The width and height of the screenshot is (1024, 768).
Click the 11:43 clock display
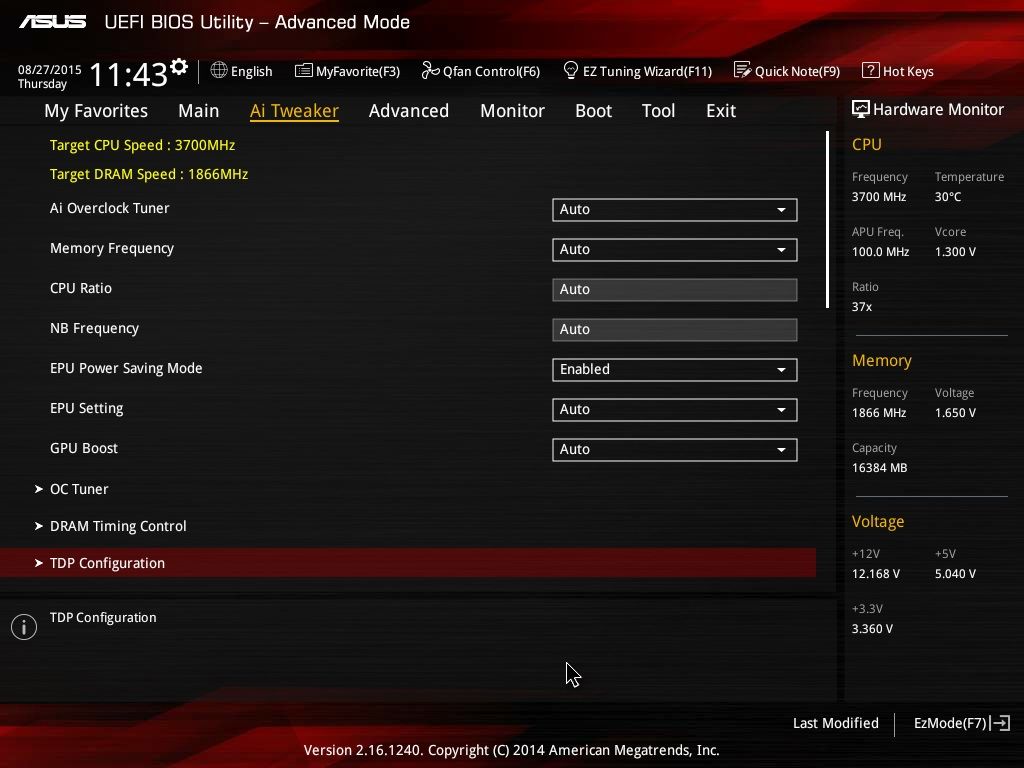click(128, 74)
